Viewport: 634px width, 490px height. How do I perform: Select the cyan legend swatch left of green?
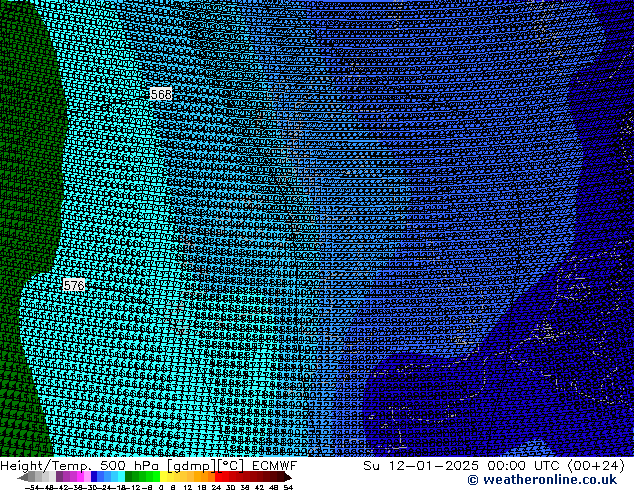point(121,476)
